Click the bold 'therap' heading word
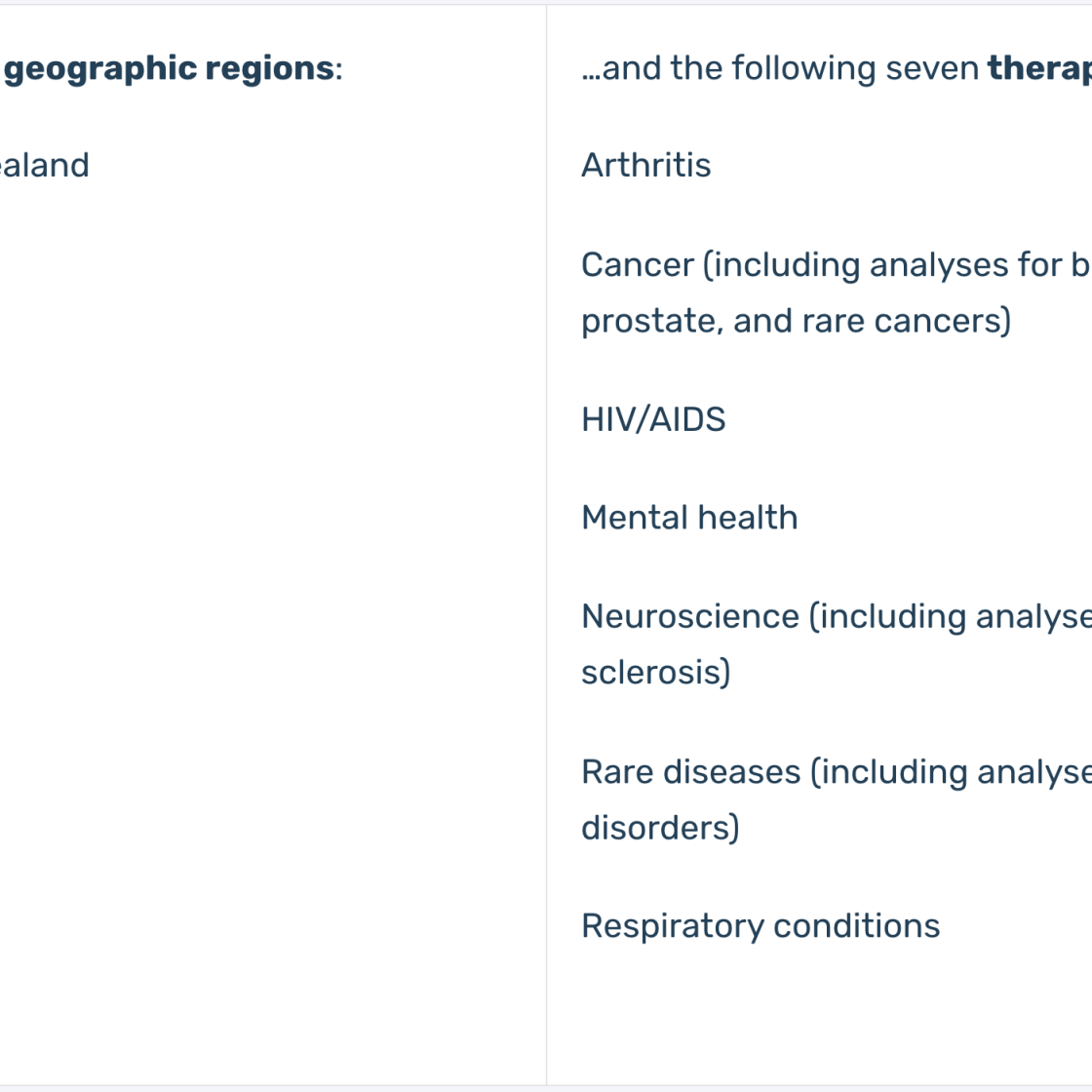 pyautogui.click(x=1039, y=69)
